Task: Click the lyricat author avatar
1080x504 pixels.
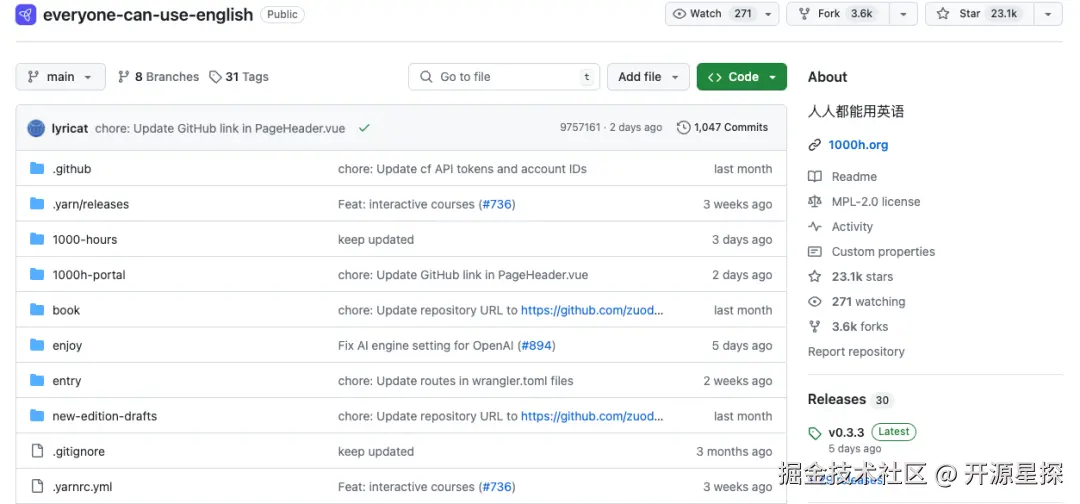Action: [x=36, y=128]
